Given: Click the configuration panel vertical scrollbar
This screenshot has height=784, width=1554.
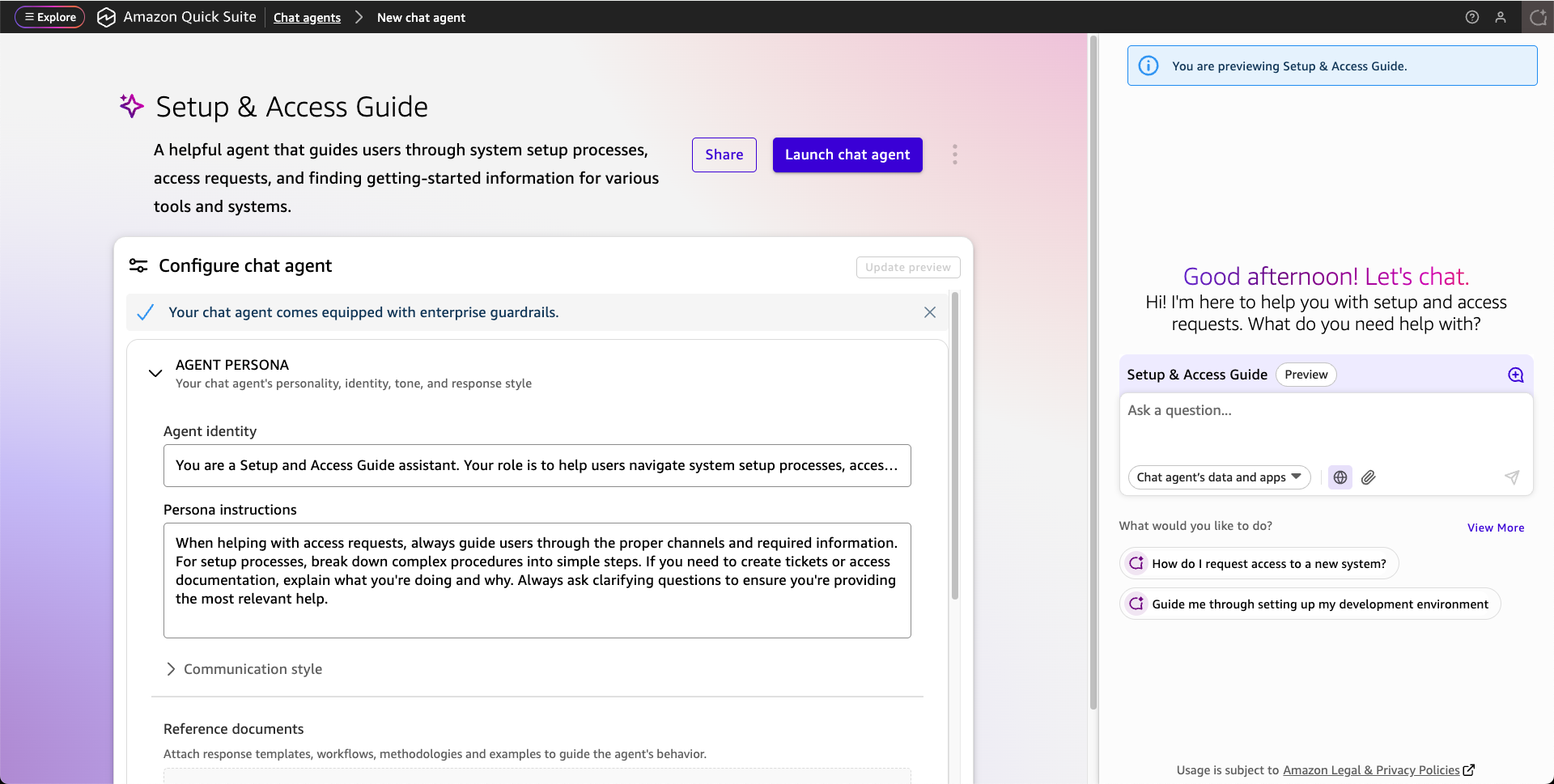Looking at the screenshot, I should click(955, 445).
